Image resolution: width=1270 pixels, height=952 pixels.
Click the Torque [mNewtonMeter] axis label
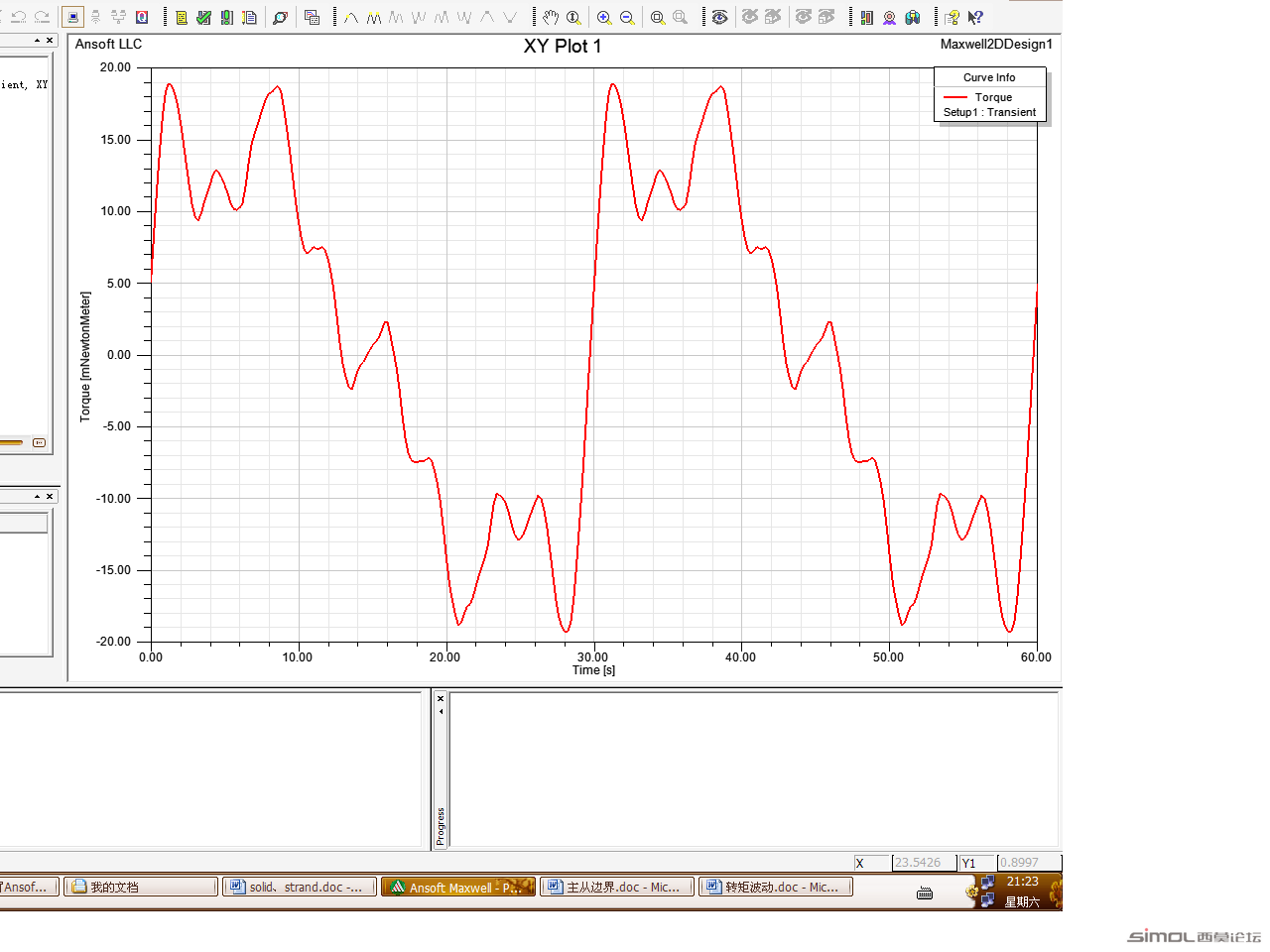[85, 357]
